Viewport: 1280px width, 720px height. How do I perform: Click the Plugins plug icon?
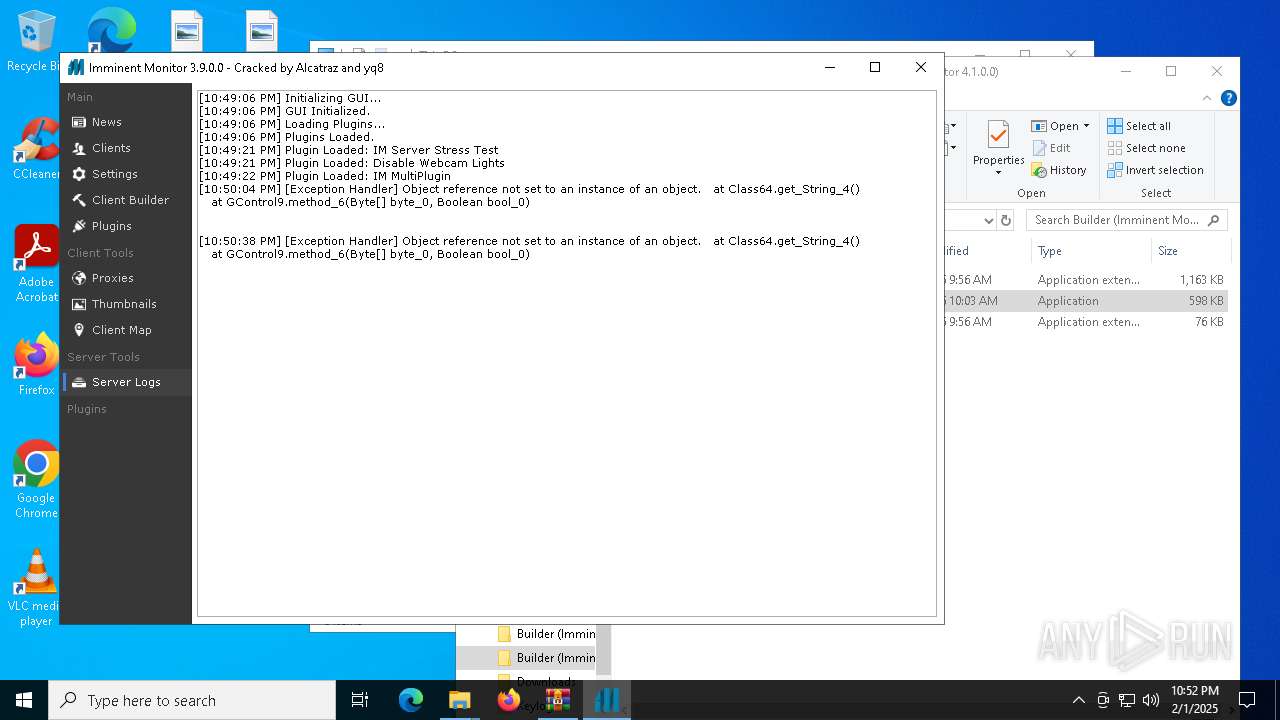(79, 226)
